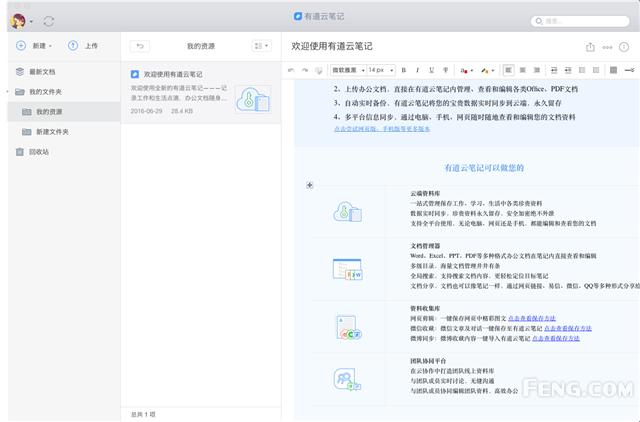Click the 我的资源 list header title
640x422 pixels.
tap(201, 46)
